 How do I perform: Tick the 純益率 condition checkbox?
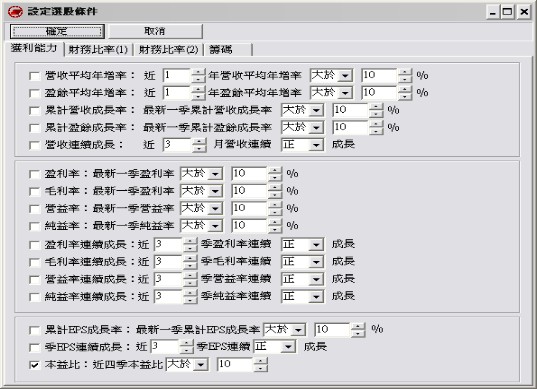click(x=34, y=226)
